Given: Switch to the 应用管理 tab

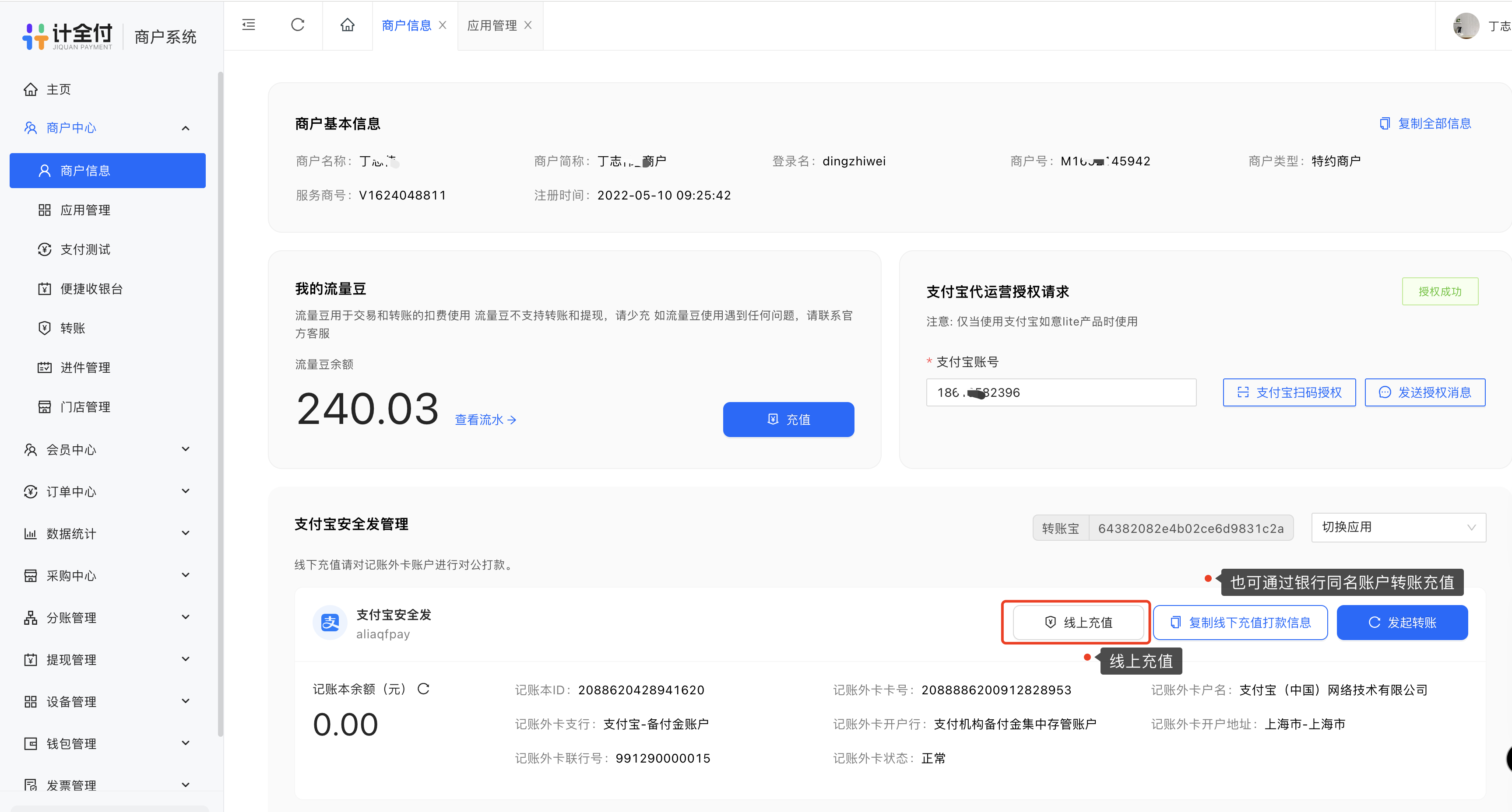Looking at the screenshot, I should click(492, 25).
